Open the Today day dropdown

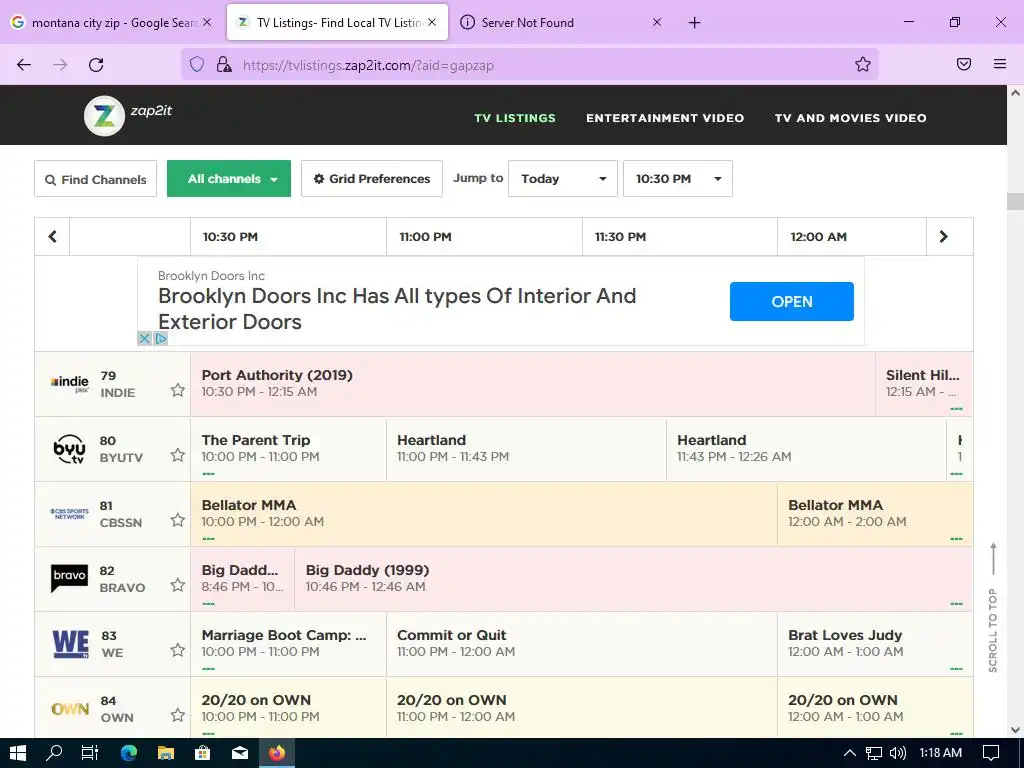click(562, 178)
